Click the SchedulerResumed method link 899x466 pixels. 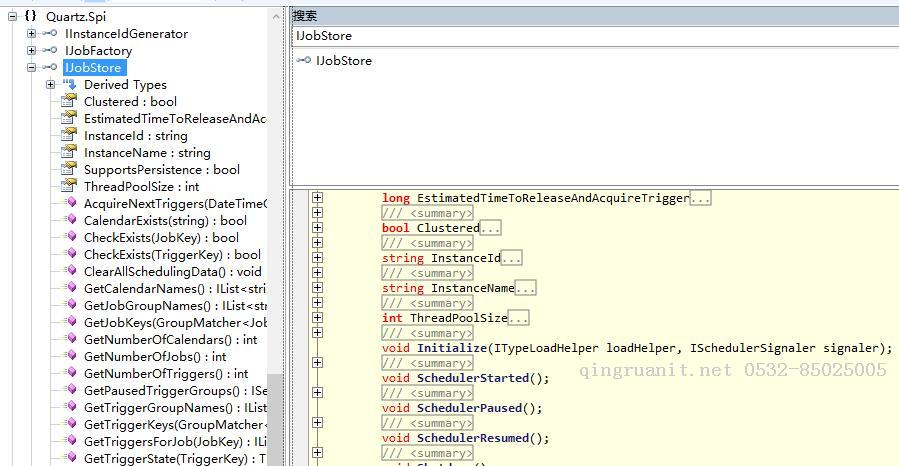[473, 438]
